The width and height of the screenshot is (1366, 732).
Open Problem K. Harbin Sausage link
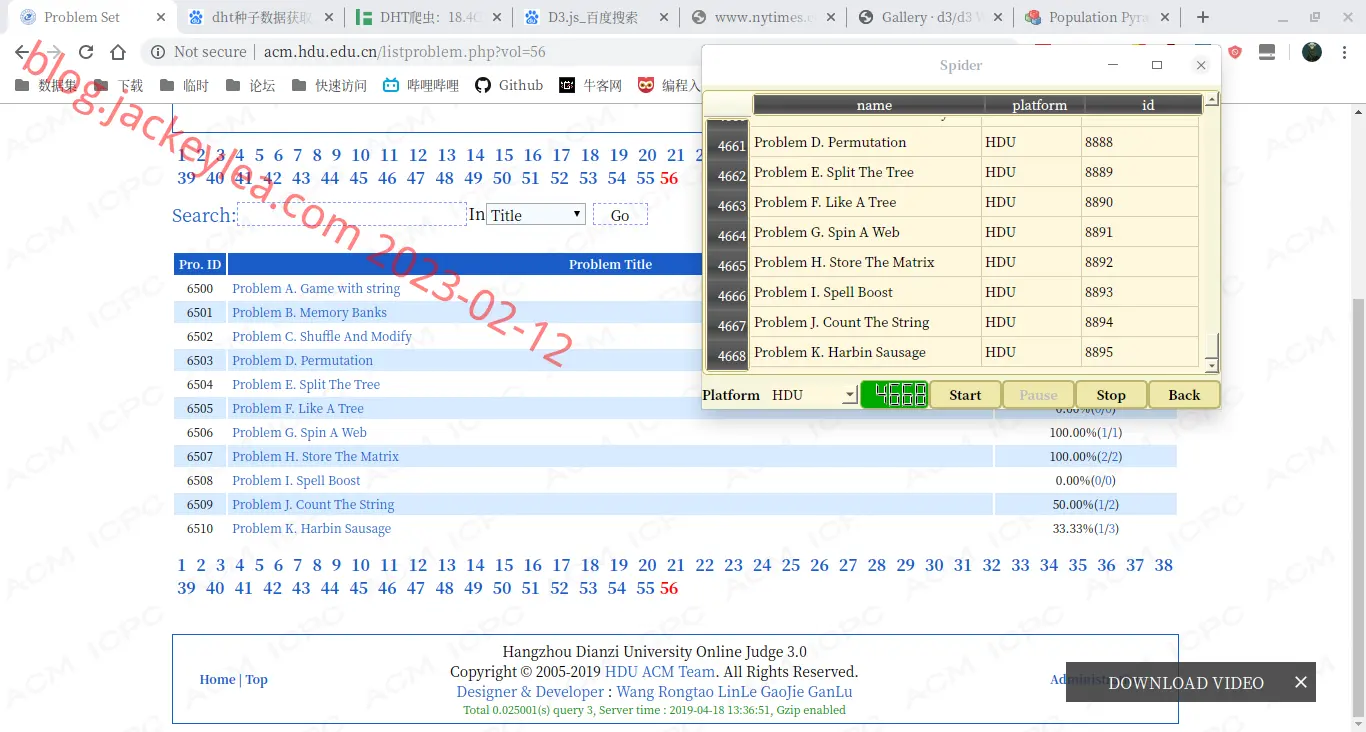tap(311, 528)
